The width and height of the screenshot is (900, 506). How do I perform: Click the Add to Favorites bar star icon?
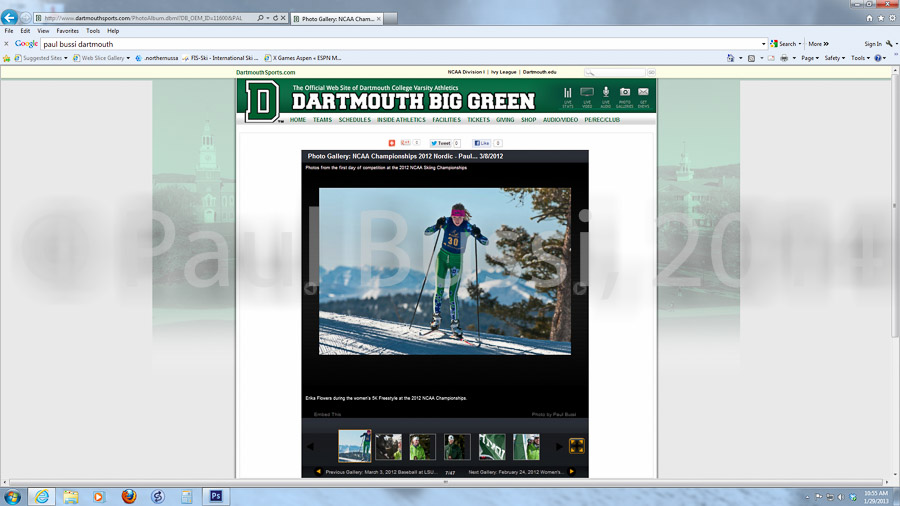pos(6,58)
